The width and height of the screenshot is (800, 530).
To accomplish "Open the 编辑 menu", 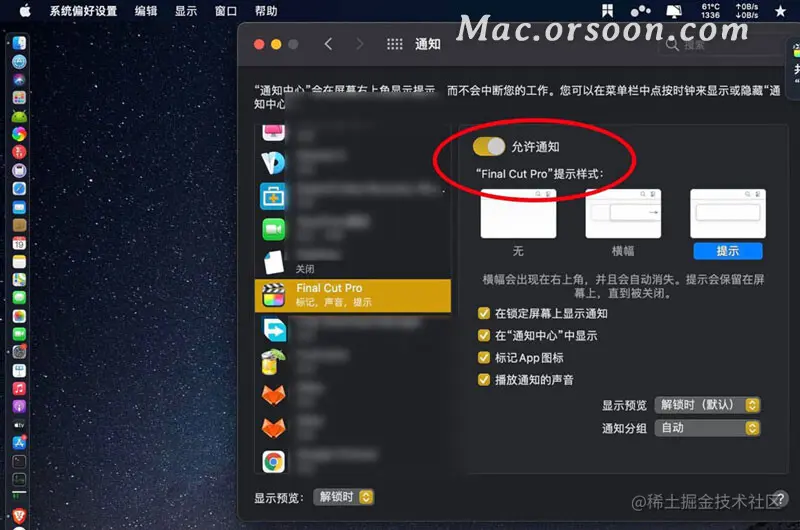I will 146,11.
